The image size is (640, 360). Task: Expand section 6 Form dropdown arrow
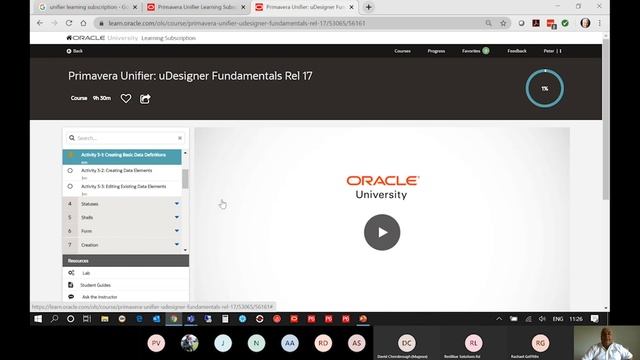click(x=177, y=231)
